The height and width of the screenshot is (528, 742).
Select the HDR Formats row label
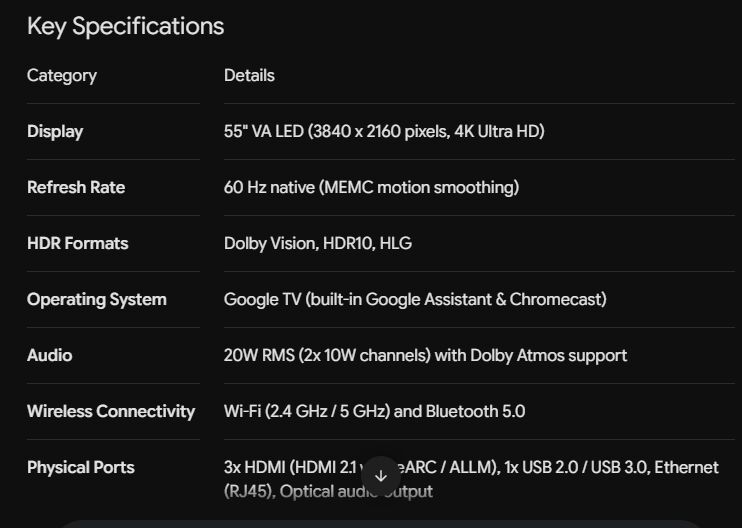pos(78,243)
